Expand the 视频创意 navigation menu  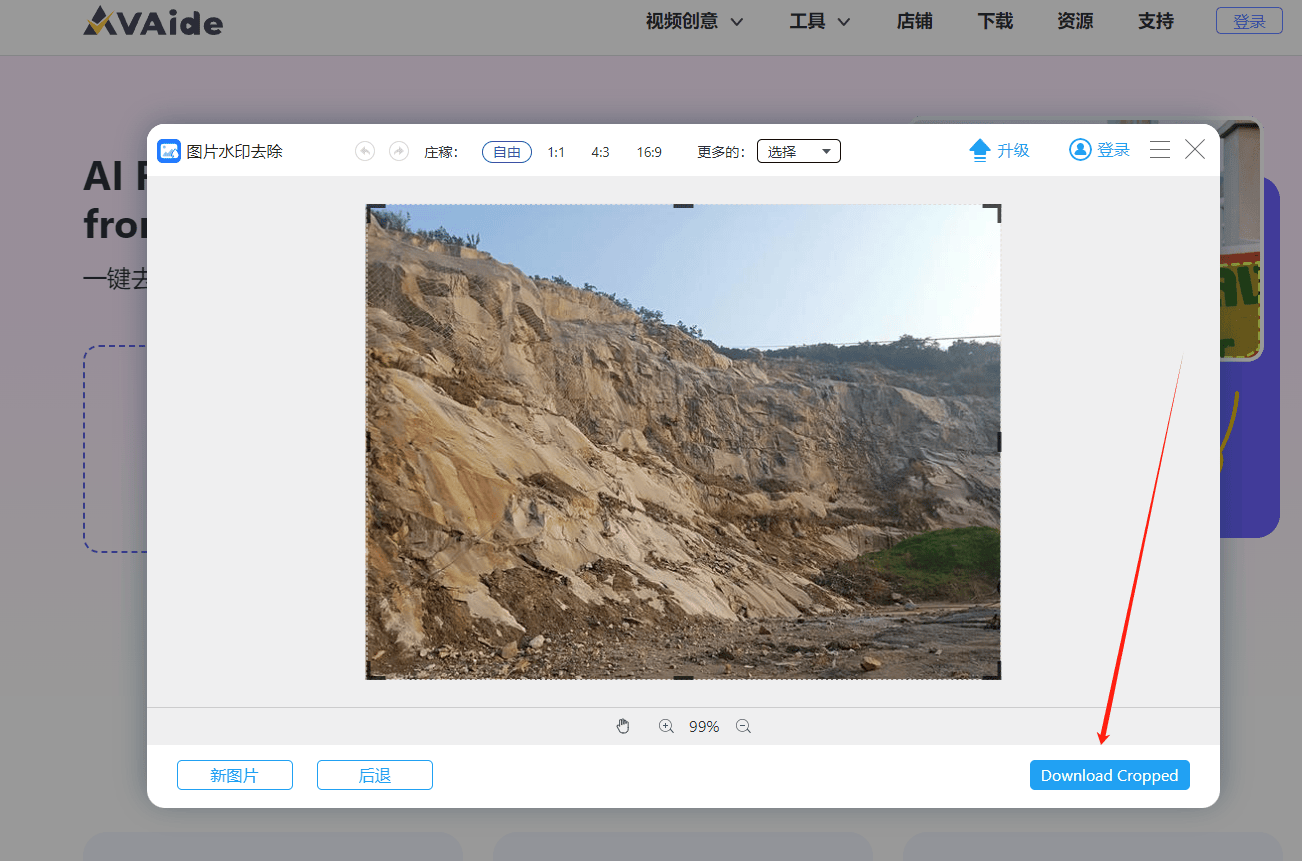(x=694, y=20)
